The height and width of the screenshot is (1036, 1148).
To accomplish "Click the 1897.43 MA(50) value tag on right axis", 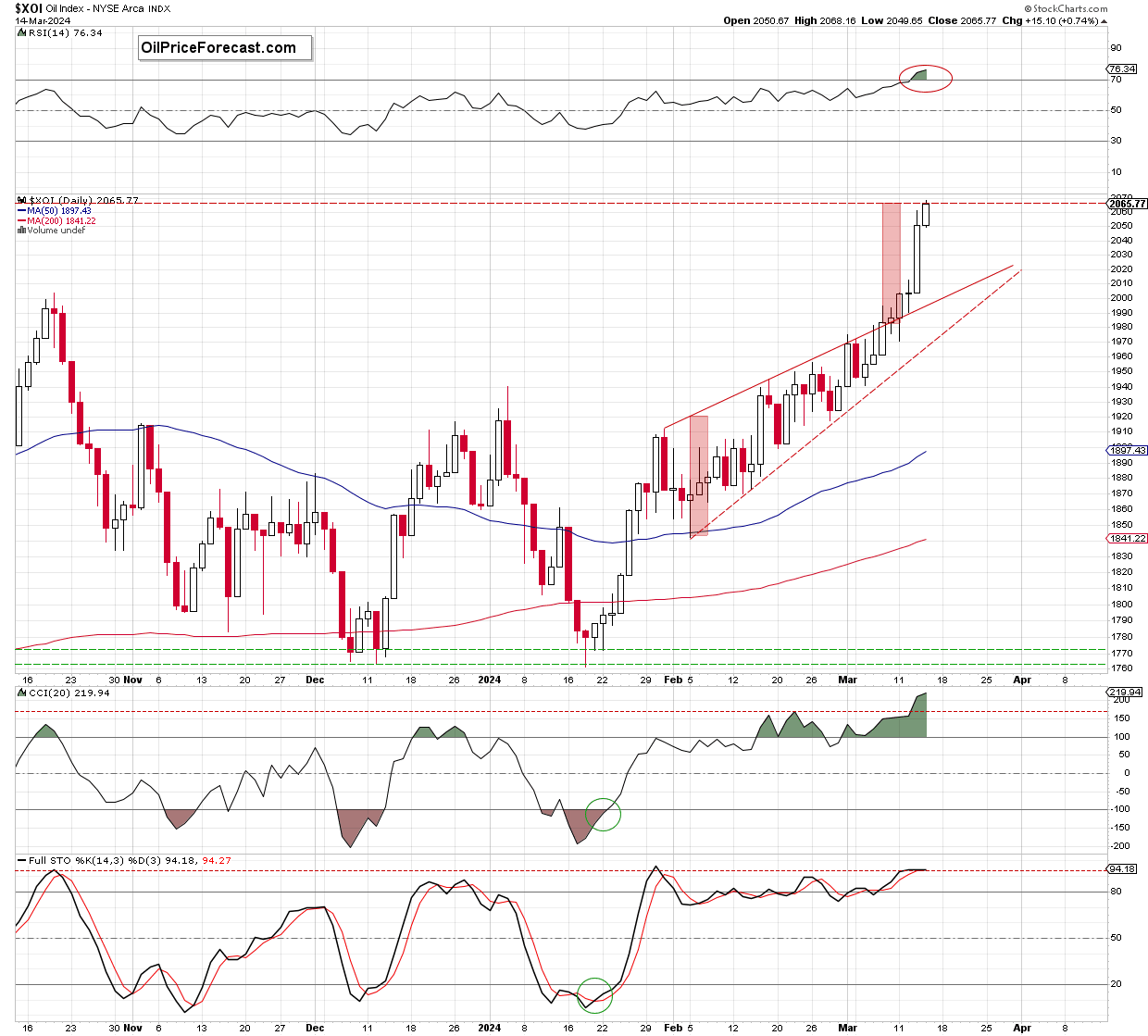I will coord(1127,451).
